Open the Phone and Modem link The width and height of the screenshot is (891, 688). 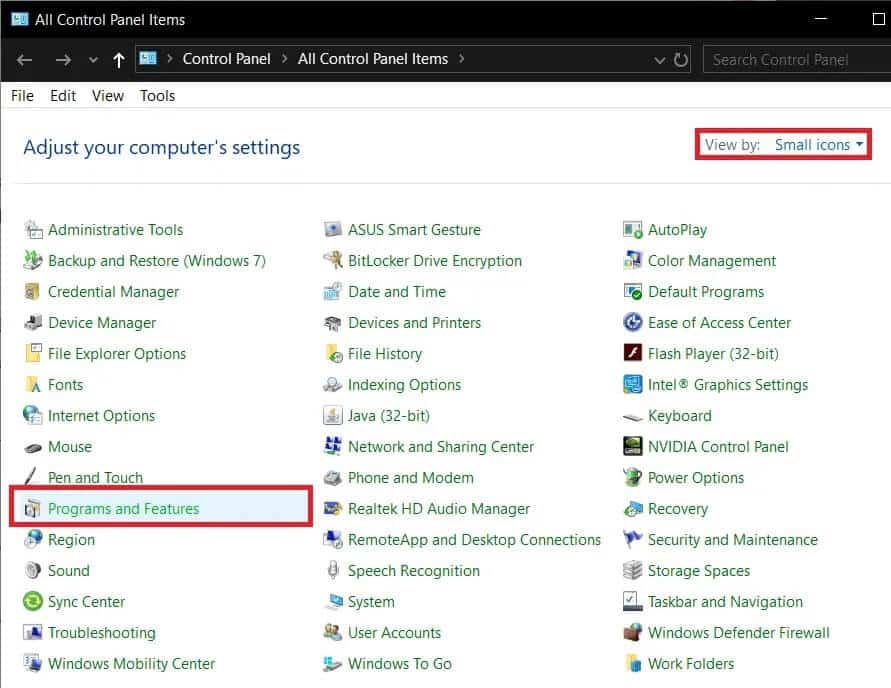[411, 478]
